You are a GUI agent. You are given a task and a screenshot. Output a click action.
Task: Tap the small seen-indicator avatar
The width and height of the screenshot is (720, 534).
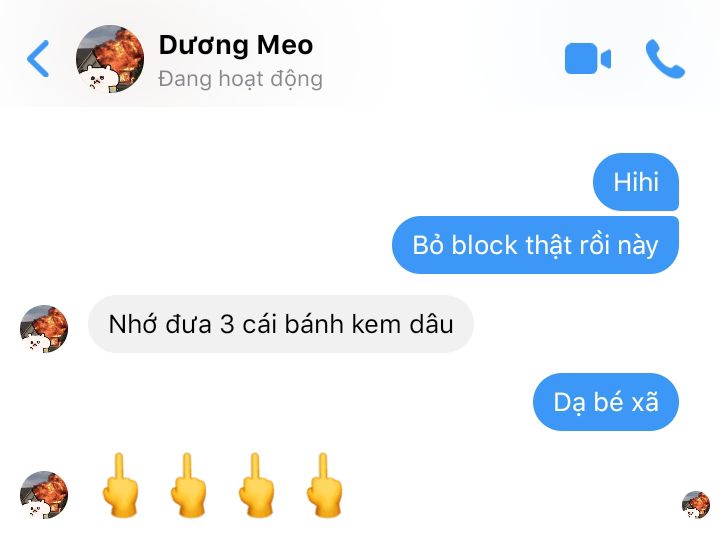click(696, 504)
